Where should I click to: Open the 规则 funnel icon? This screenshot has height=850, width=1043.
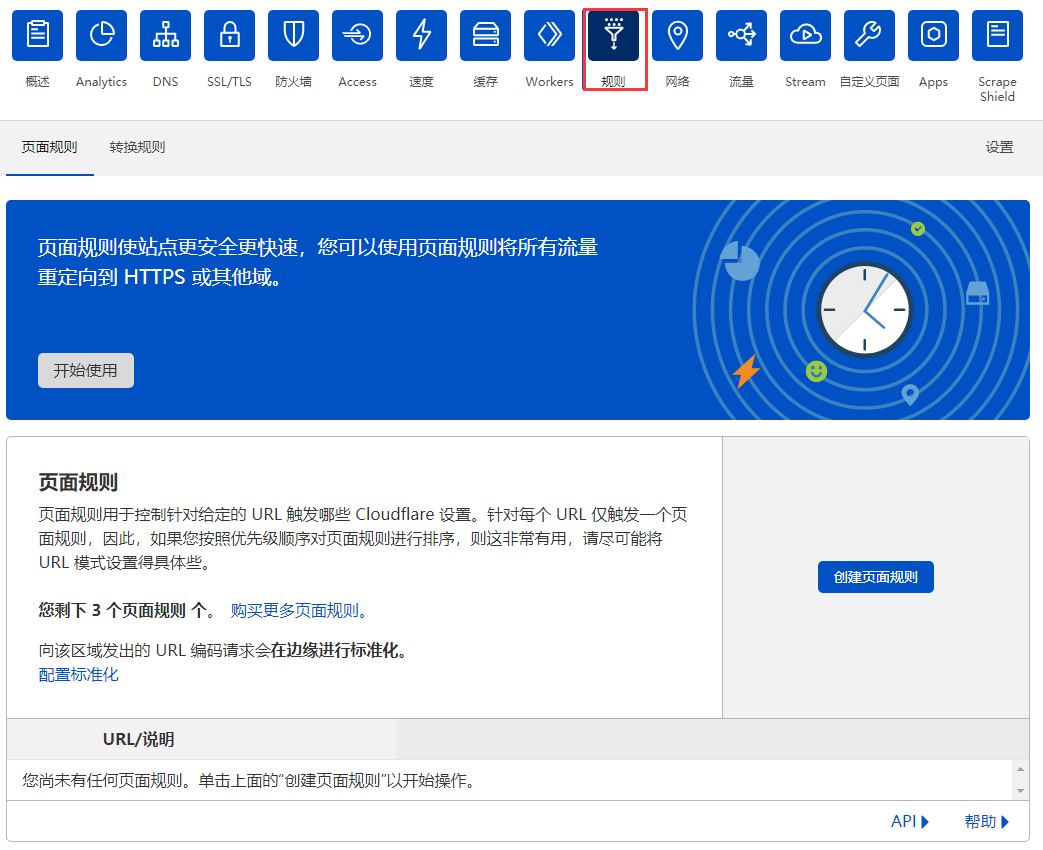pos(613,35)
